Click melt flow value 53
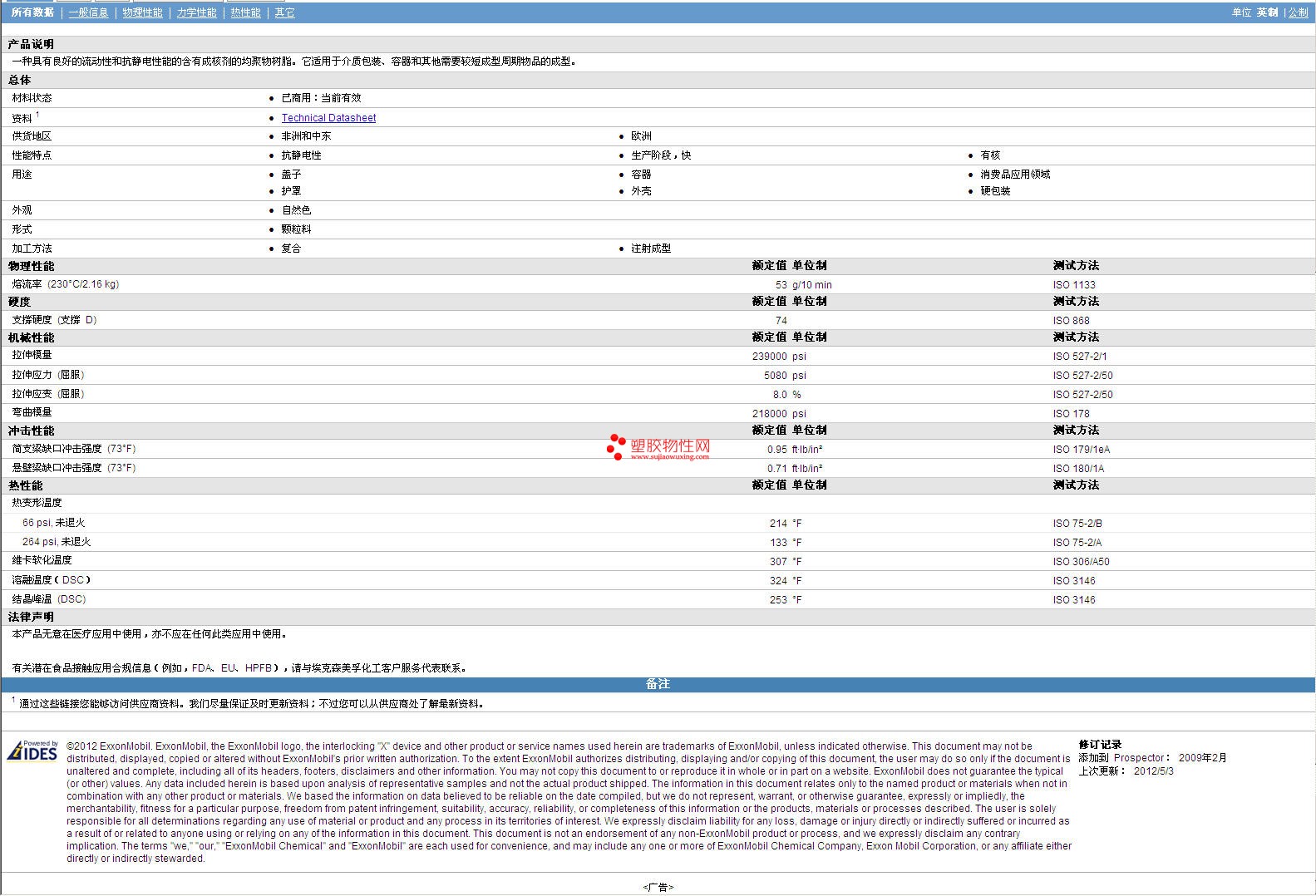The height and width of the screenshot is (896, 1316). pos(781,285)
